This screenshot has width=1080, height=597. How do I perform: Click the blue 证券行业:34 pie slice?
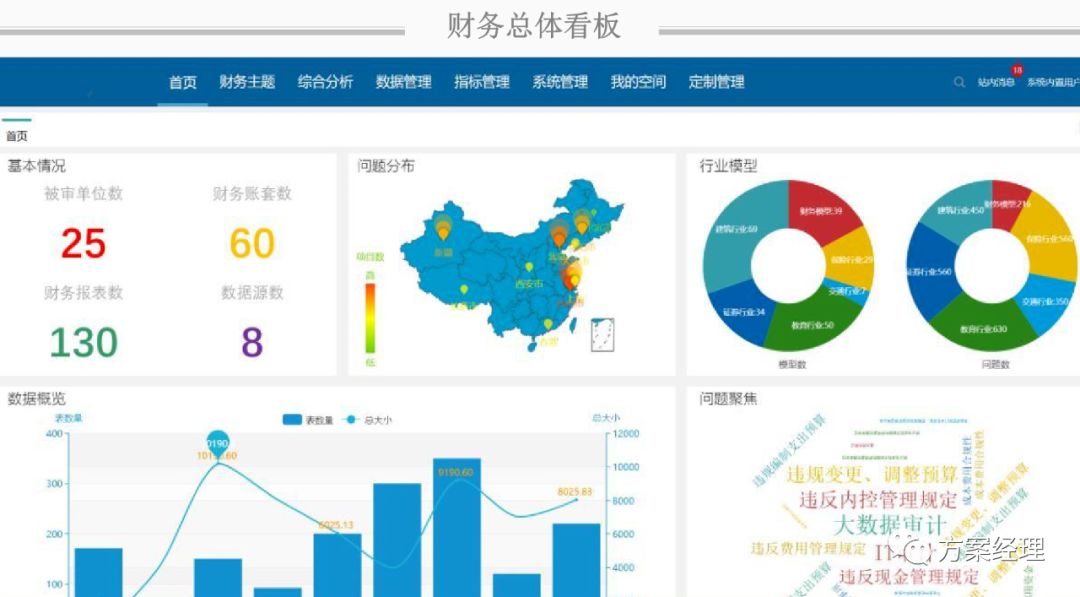(x=743, y=314)
